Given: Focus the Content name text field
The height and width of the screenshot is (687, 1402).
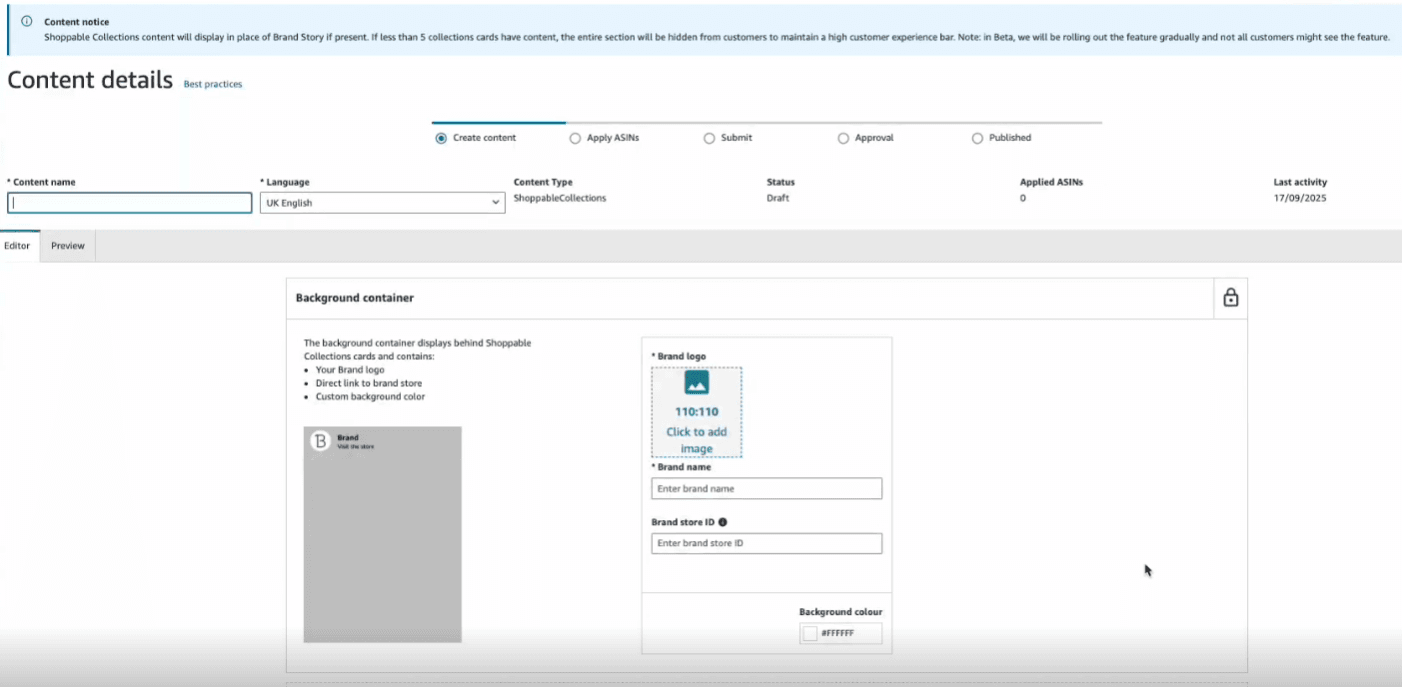Looking at the screenshot, I should [x=130, y=203].
